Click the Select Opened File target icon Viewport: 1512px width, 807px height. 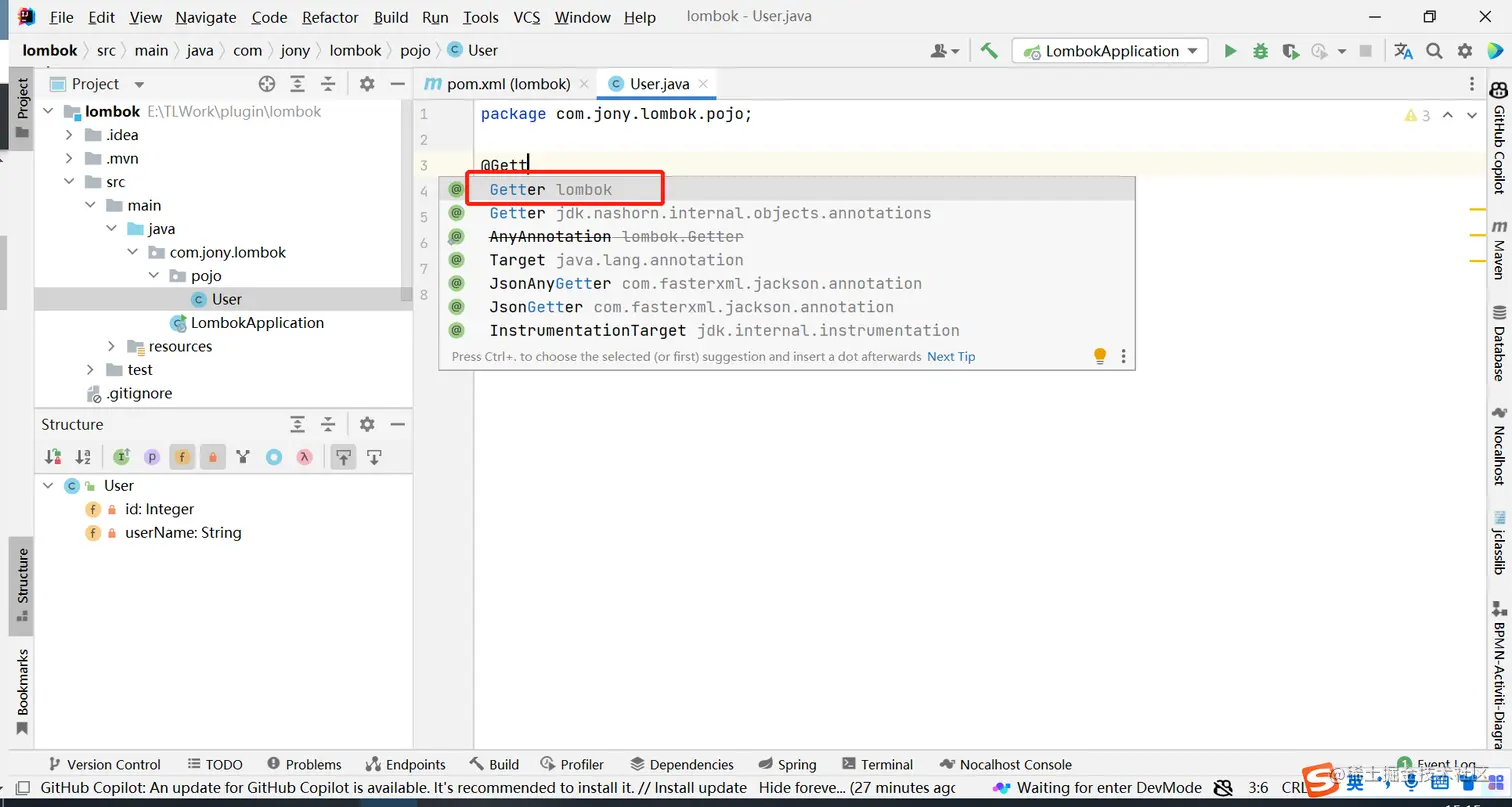[x=267, y=84]
